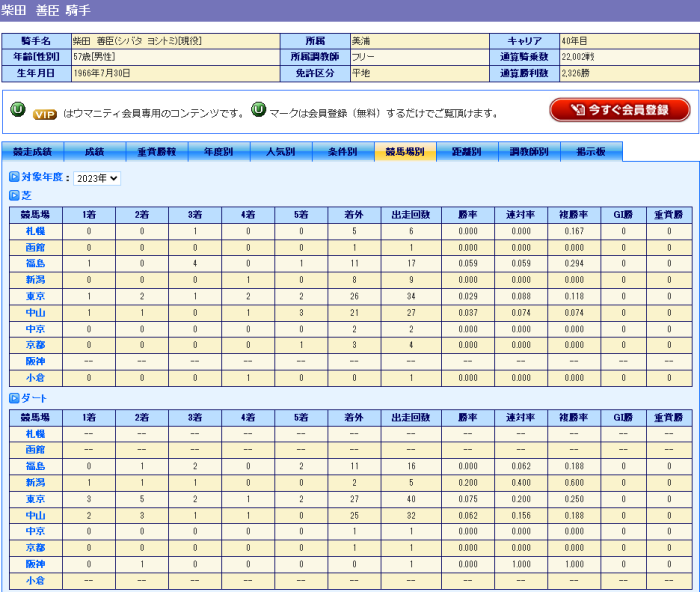This screenshot has width=700, height=592.
Task: Click the blue arrow icon beside 対象年度
Action: click(14, 178)
